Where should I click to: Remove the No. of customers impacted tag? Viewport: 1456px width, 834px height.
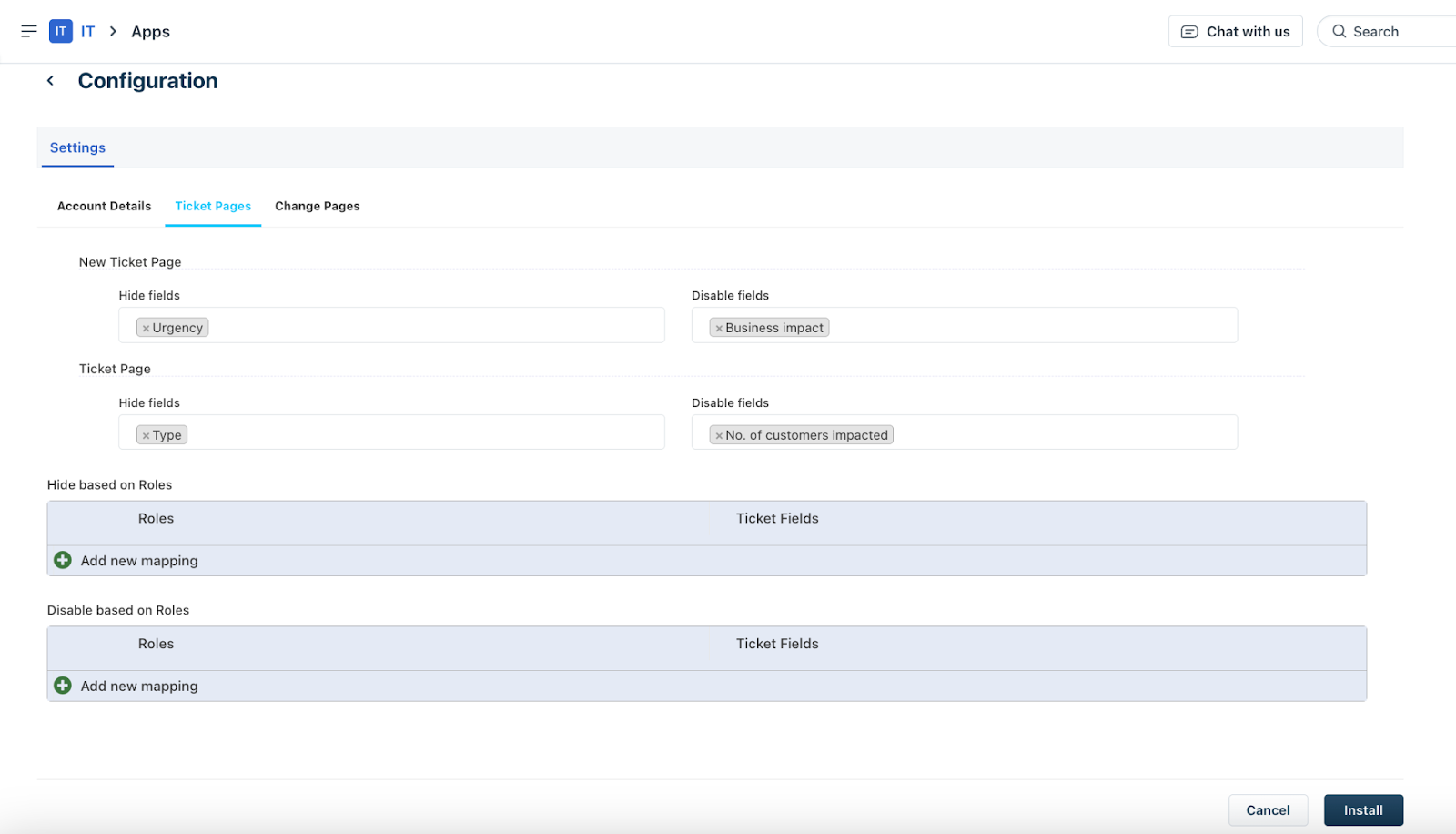(719, 436)
